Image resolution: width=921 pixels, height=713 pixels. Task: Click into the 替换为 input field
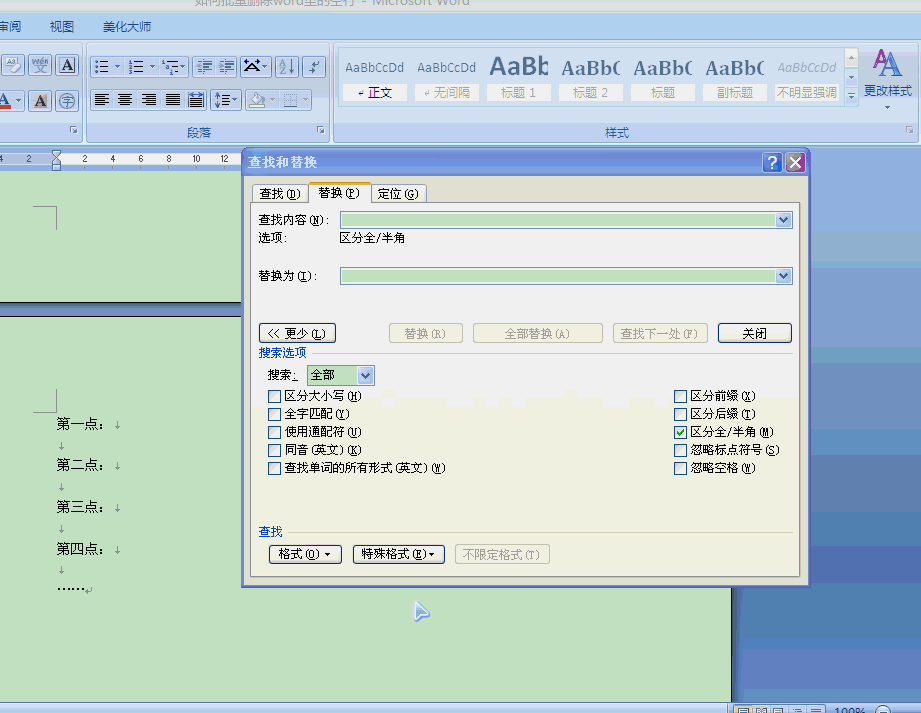558,275
